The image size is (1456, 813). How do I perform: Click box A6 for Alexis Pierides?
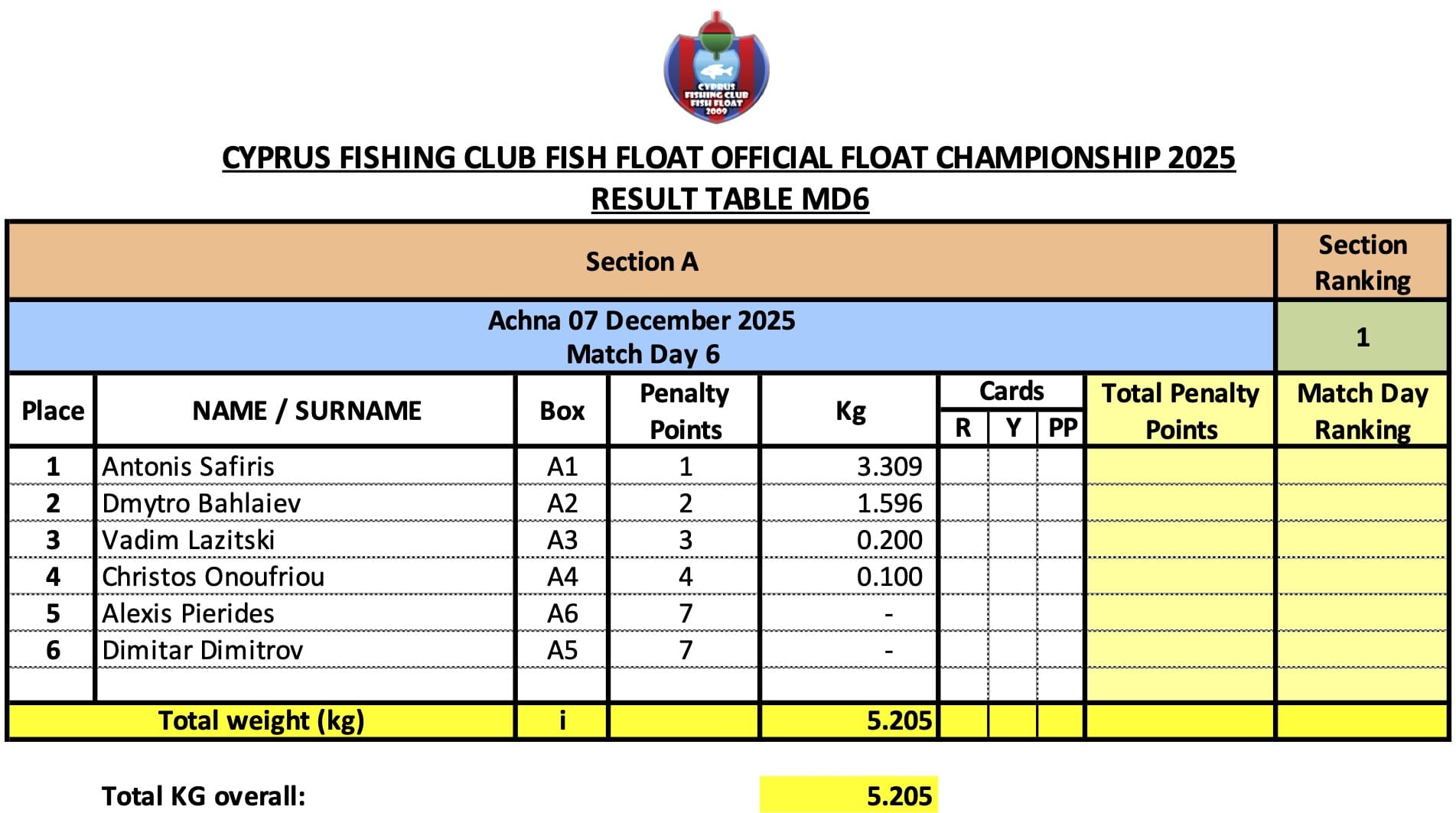pos(562,613)
